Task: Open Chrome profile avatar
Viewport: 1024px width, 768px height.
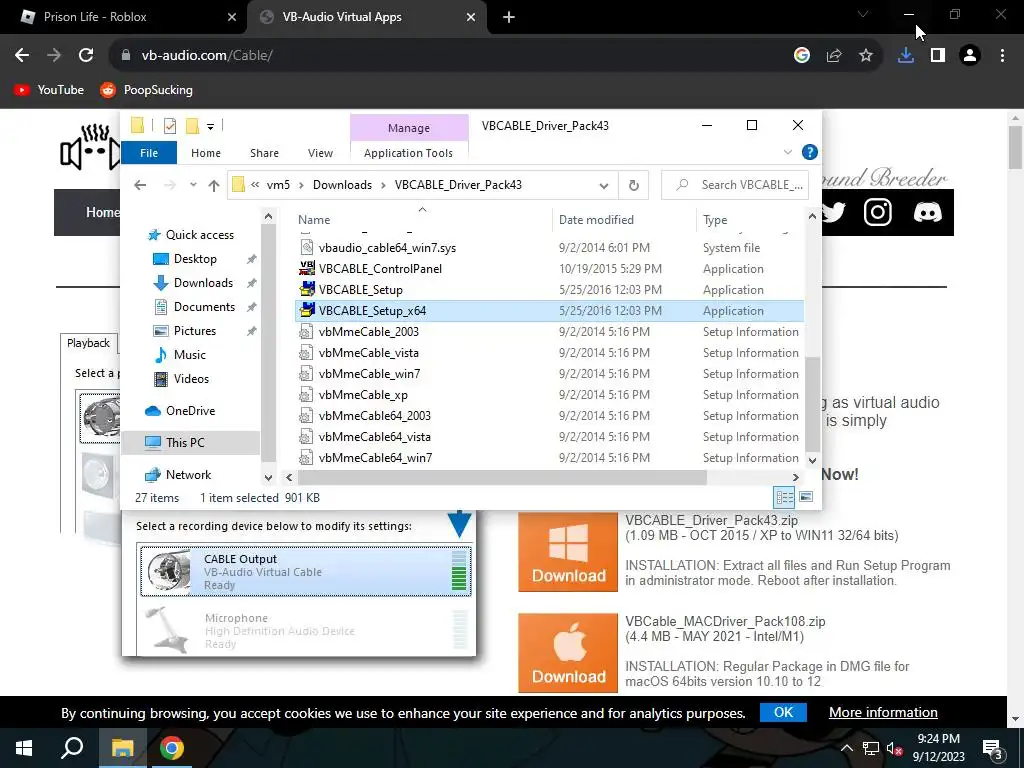Action: [x=970, y=56]
